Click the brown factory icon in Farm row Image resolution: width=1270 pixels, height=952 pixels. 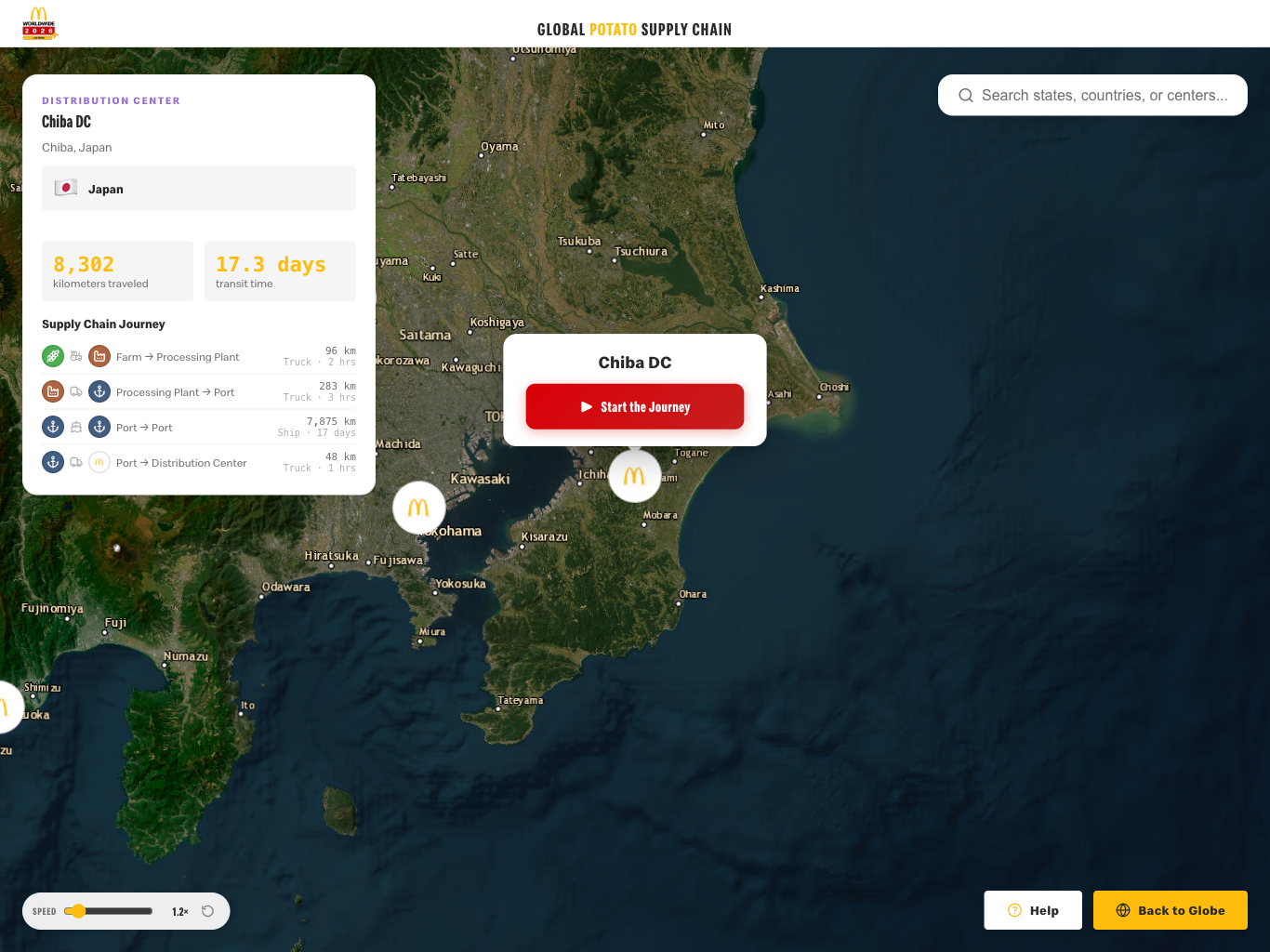click(x=99, y=356)
